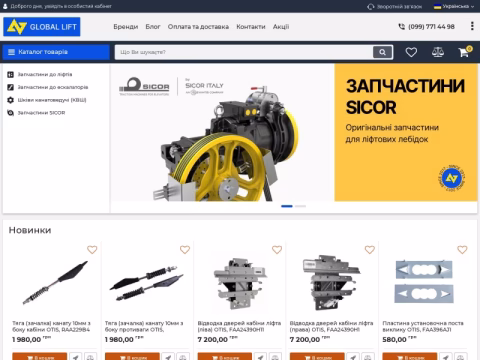Select Запчастини до ескалаторів category
The height and width of the screenshot is (360, 480).
point(53,87)
